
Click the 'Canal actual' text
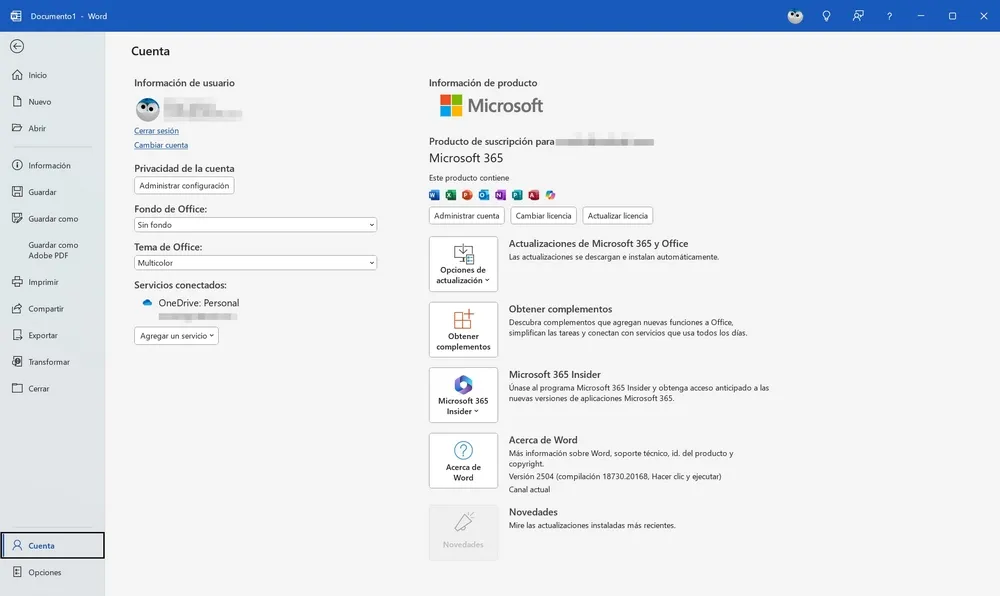(529, 490)
